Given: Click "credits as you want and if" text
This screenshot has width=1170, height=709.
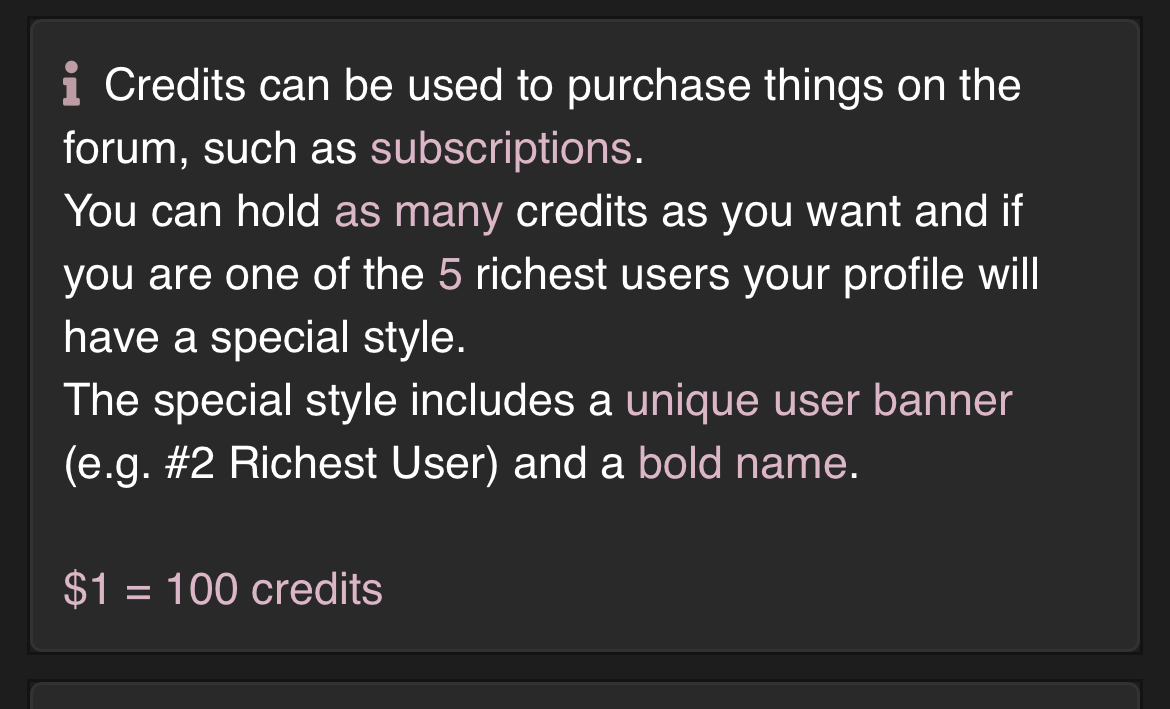Looking at the screenshot, I should click(768, 212).
